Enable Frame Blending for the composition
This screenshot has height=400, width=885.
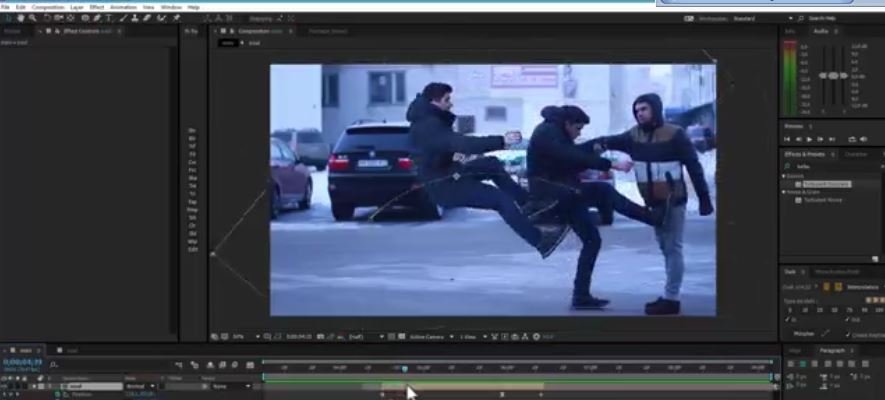pos(222,366)
